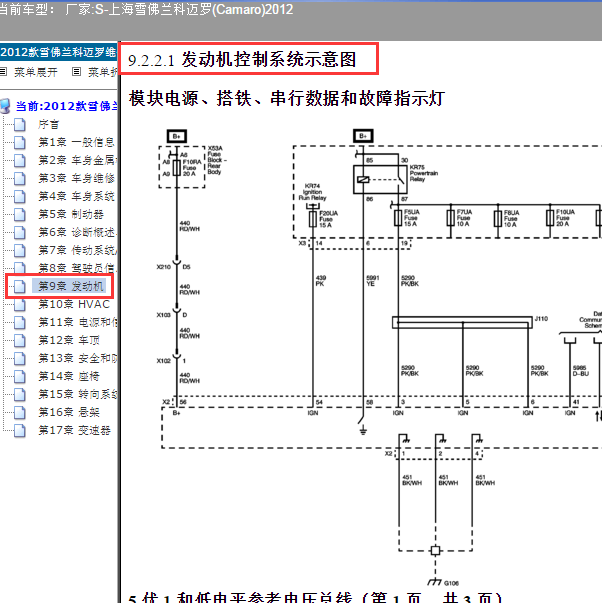Click the page icon beside 第7章 传动系统

click(20, 250)
